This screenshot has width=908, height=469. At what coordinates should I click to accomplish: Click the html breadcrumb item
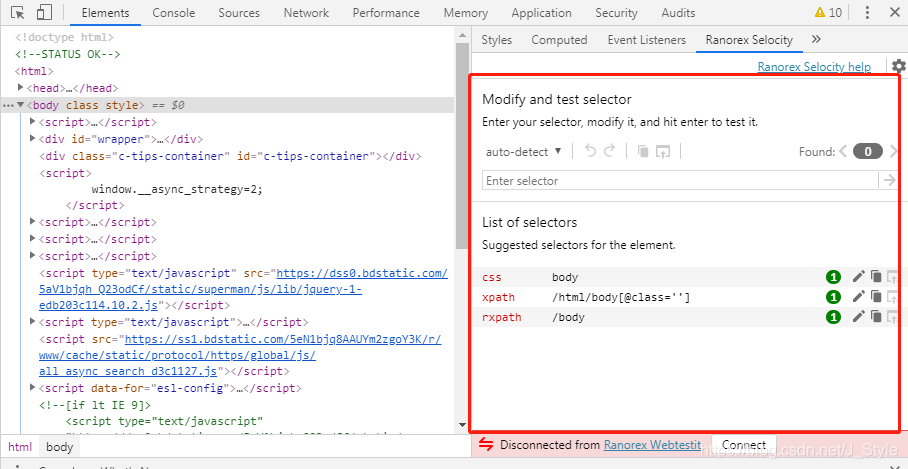coord(20,446)
